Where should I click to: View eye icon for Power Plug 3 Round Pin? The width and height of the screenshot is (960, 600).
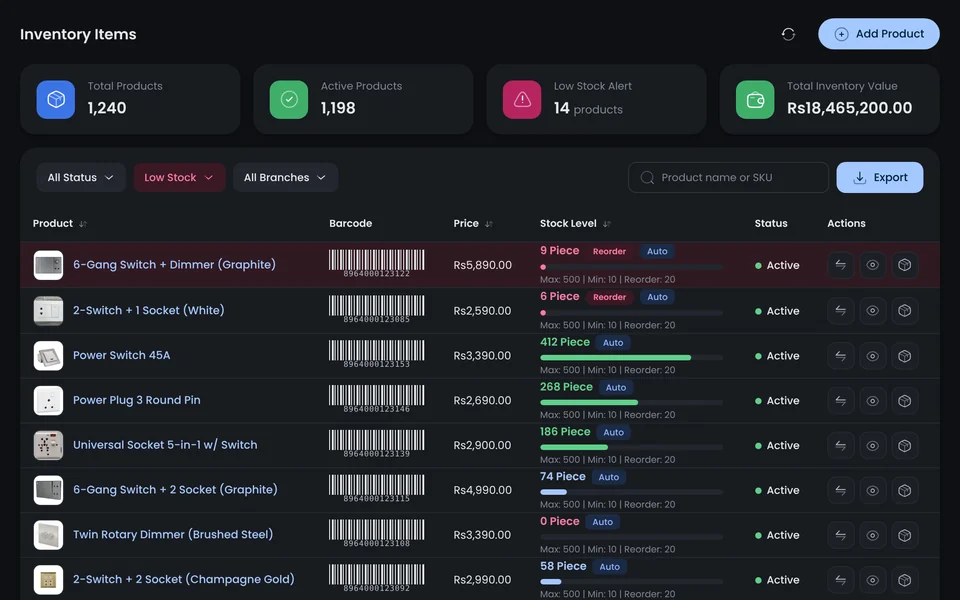click(x=872, y=401)
